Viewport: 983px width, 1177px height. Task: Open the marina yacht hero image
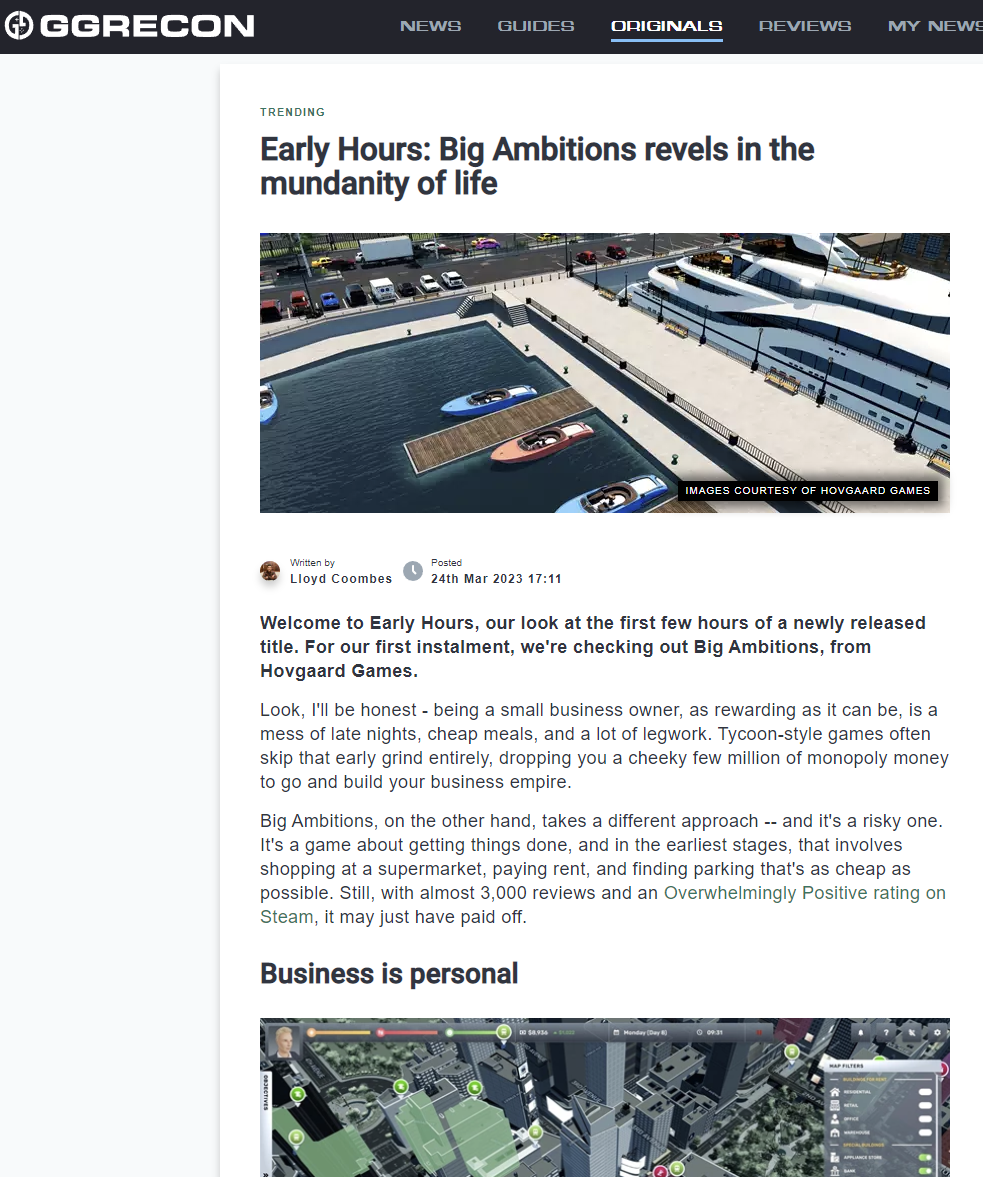click(x=605, y=373)
